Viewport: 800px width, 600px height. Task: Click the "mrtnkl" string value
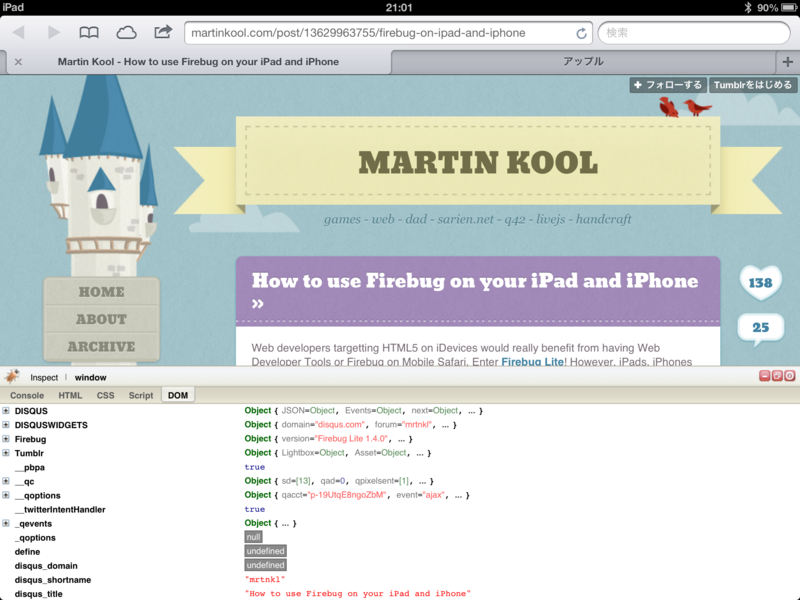coord(265,580)
